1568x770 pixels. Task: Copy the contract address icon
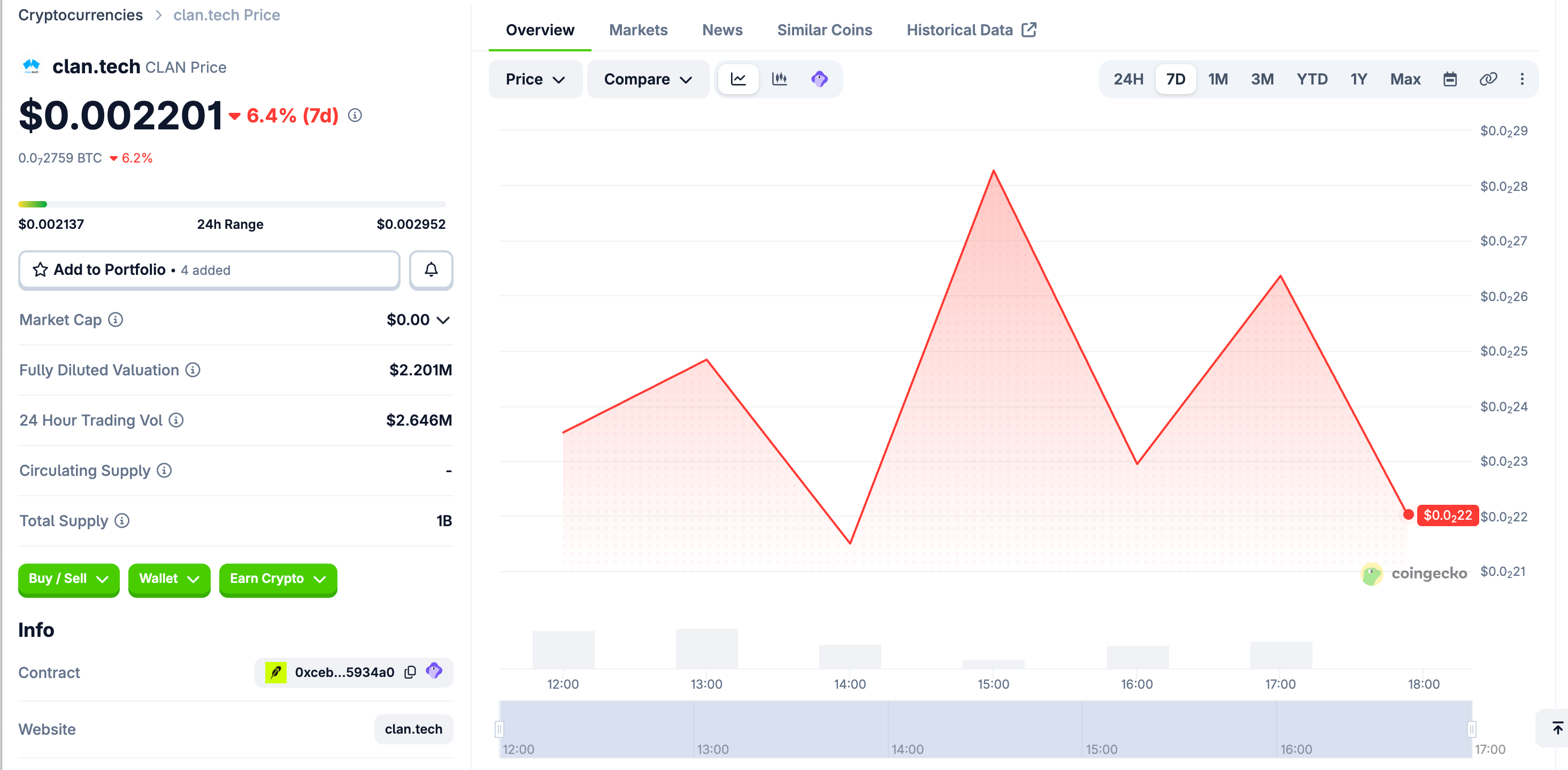[410, 672]
